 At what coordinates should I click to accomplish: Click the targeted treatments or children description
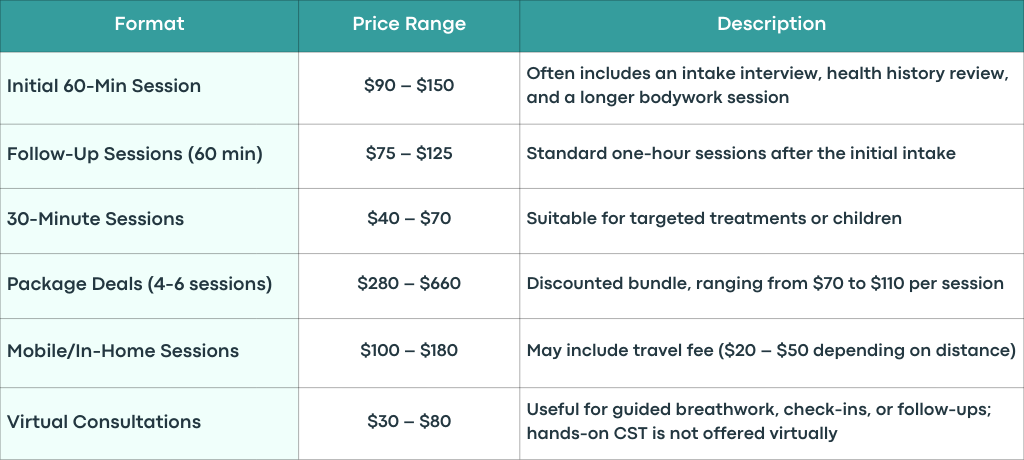714,218
